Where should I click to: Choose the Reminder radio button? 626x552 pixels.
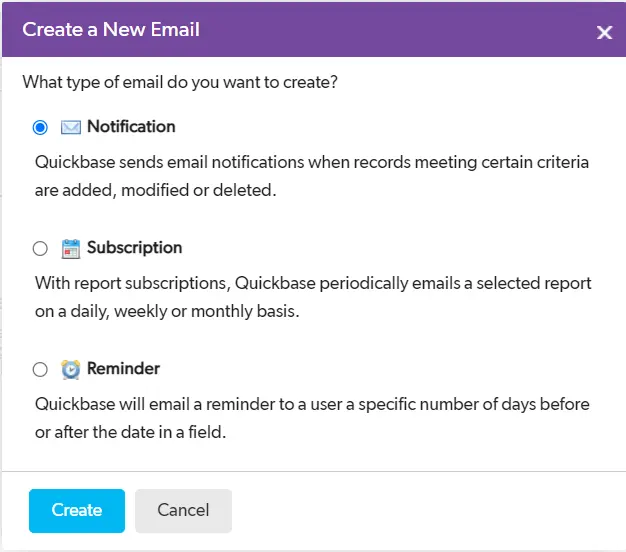pos(40,369)
